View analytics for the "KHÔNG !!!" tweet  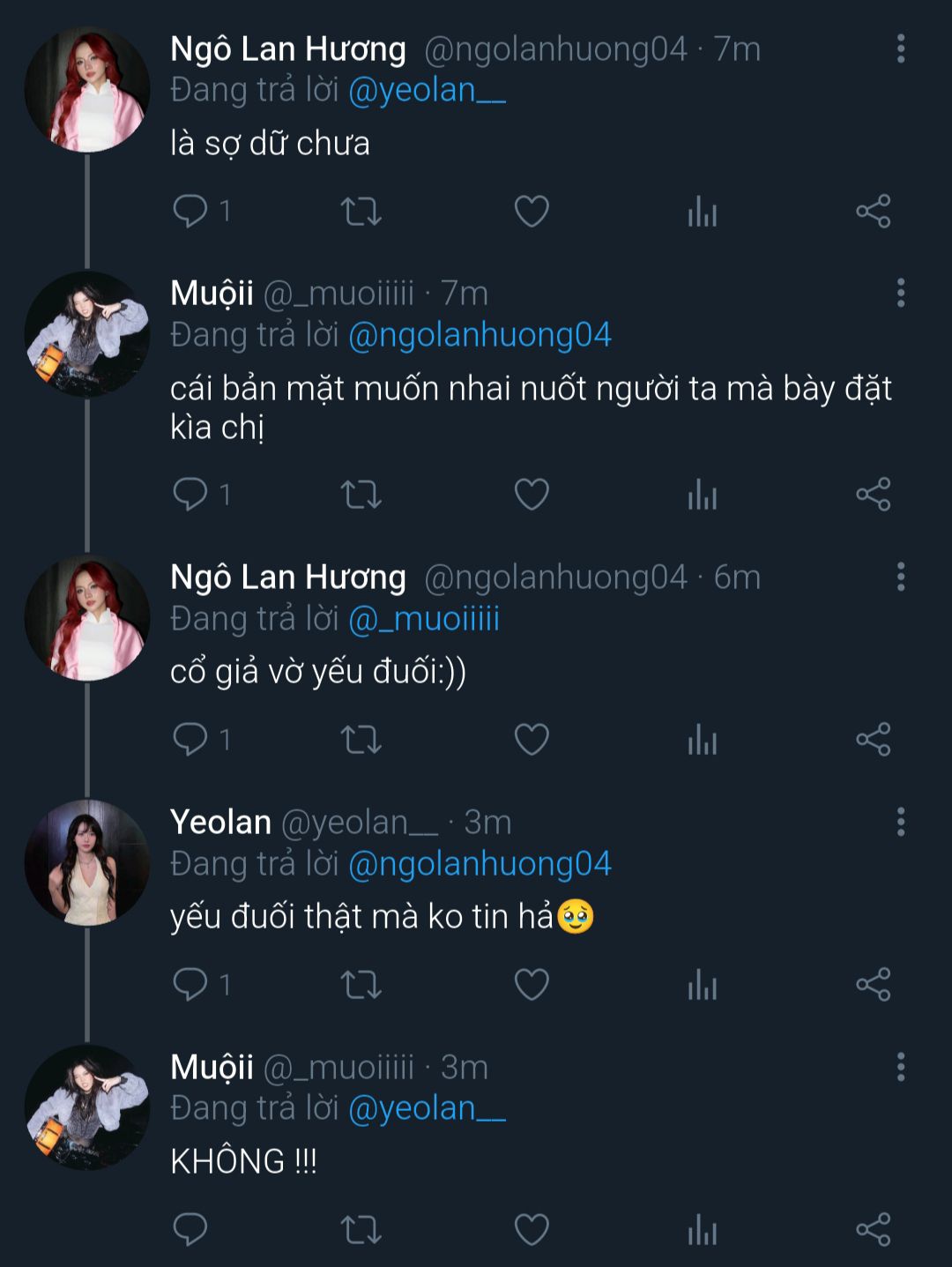point(703,1229)
